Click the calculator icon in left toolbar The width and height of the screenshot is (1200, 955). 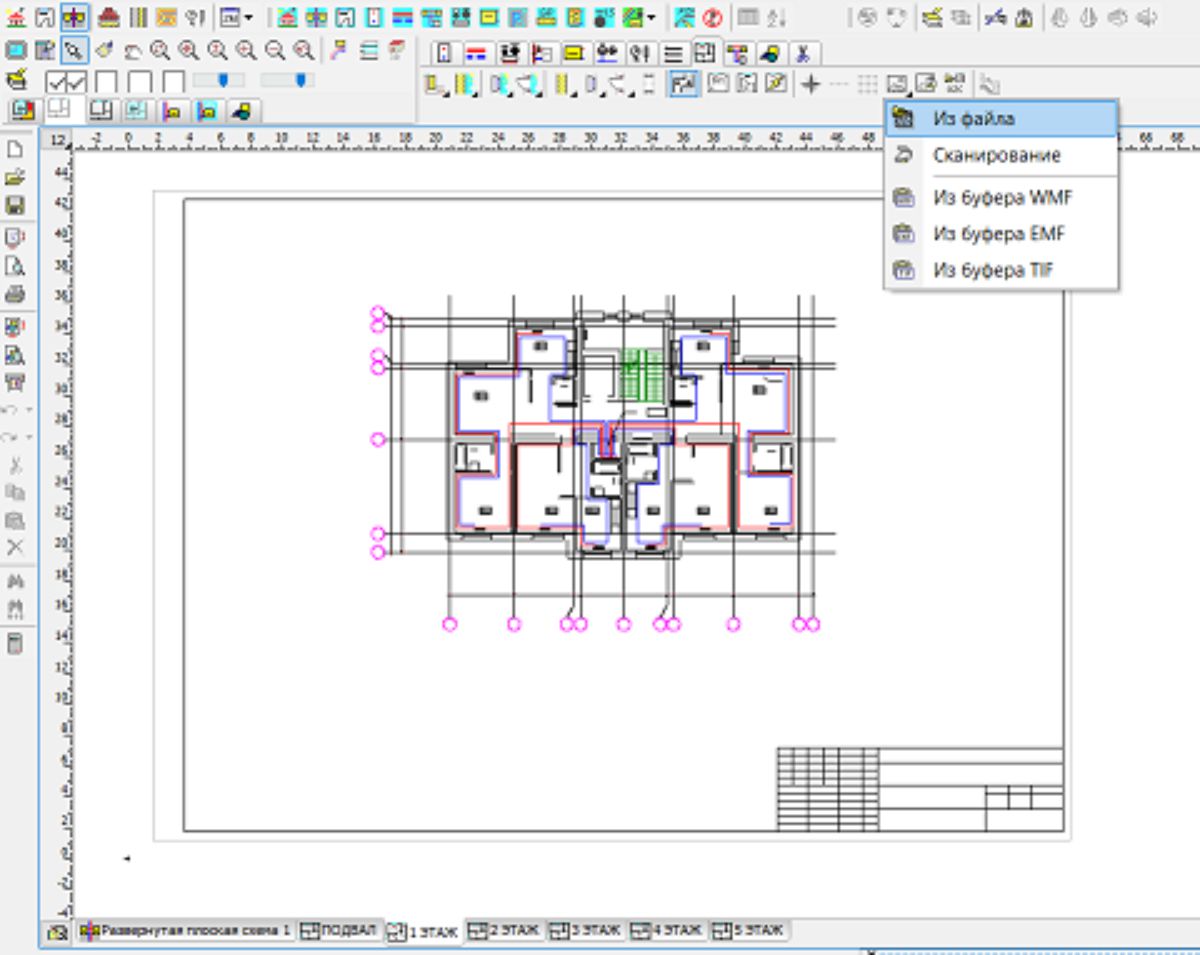click(15, 643)
